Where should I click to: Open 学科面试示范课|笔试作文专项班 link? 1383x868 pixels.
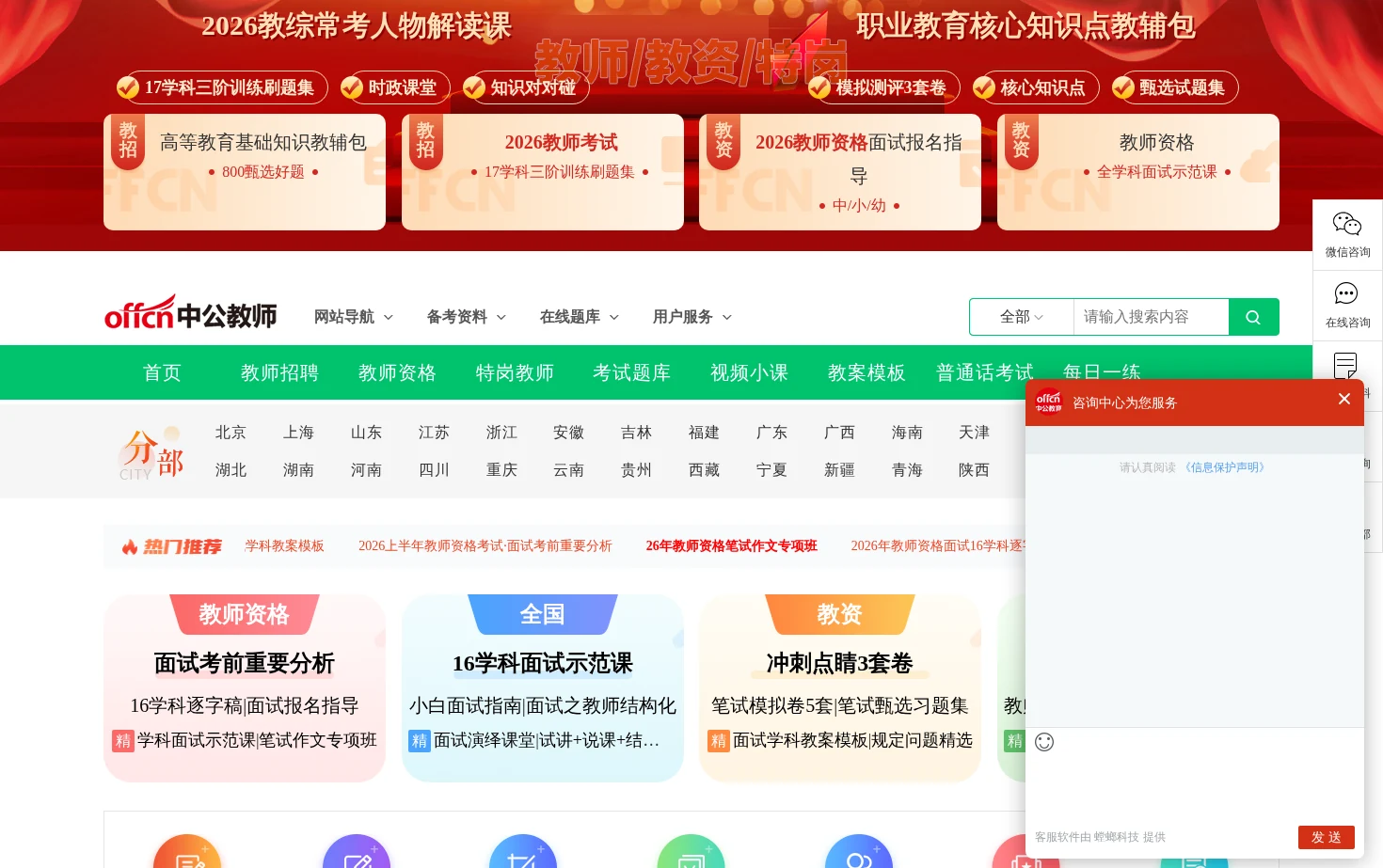[257, 741]
